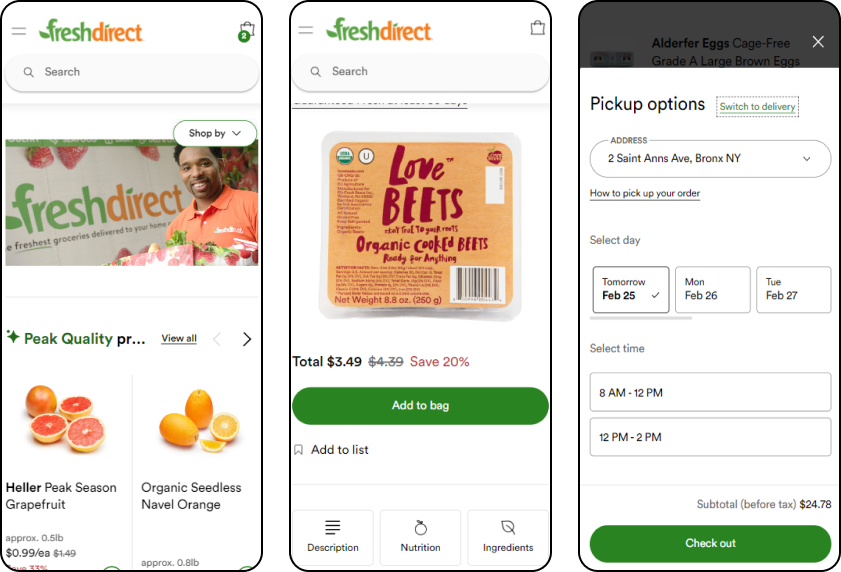Screen dimensions: 841x572
Task: Open hamburger menu on the Love Beets page
Action: (x=306, y=30)
